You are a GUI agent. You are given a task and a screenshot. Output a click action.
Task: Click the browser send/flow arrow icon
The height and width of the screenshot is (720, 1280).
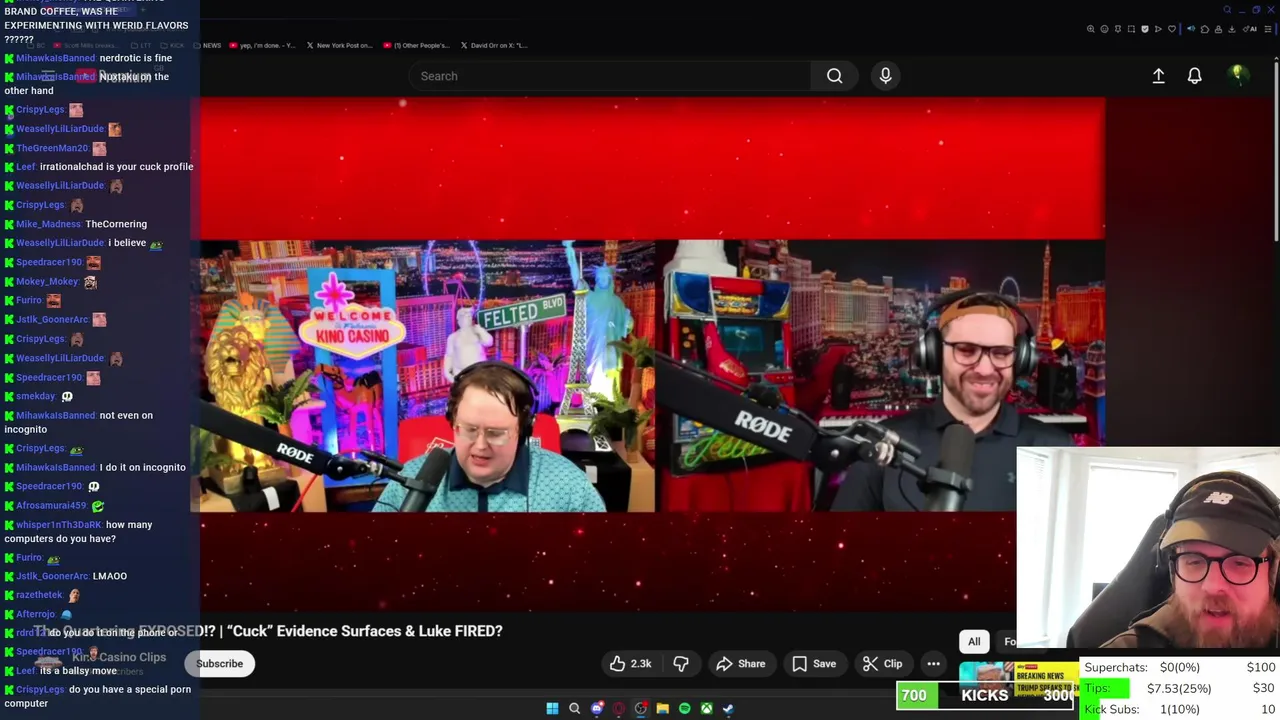(1158, 29)
